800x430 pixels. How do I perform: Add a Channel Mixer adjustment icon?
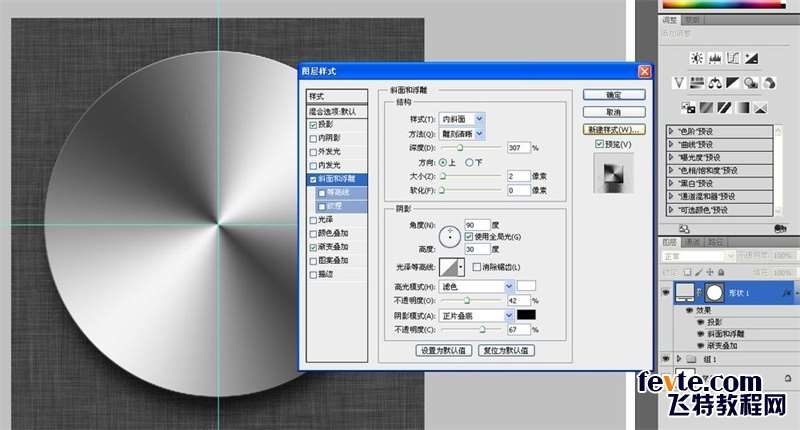[769, 83]
